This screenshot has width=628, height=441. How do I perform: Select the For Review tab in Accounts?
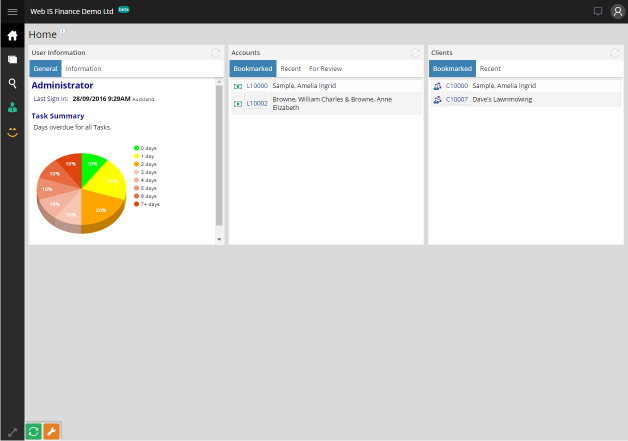click(x=324, y=69)
